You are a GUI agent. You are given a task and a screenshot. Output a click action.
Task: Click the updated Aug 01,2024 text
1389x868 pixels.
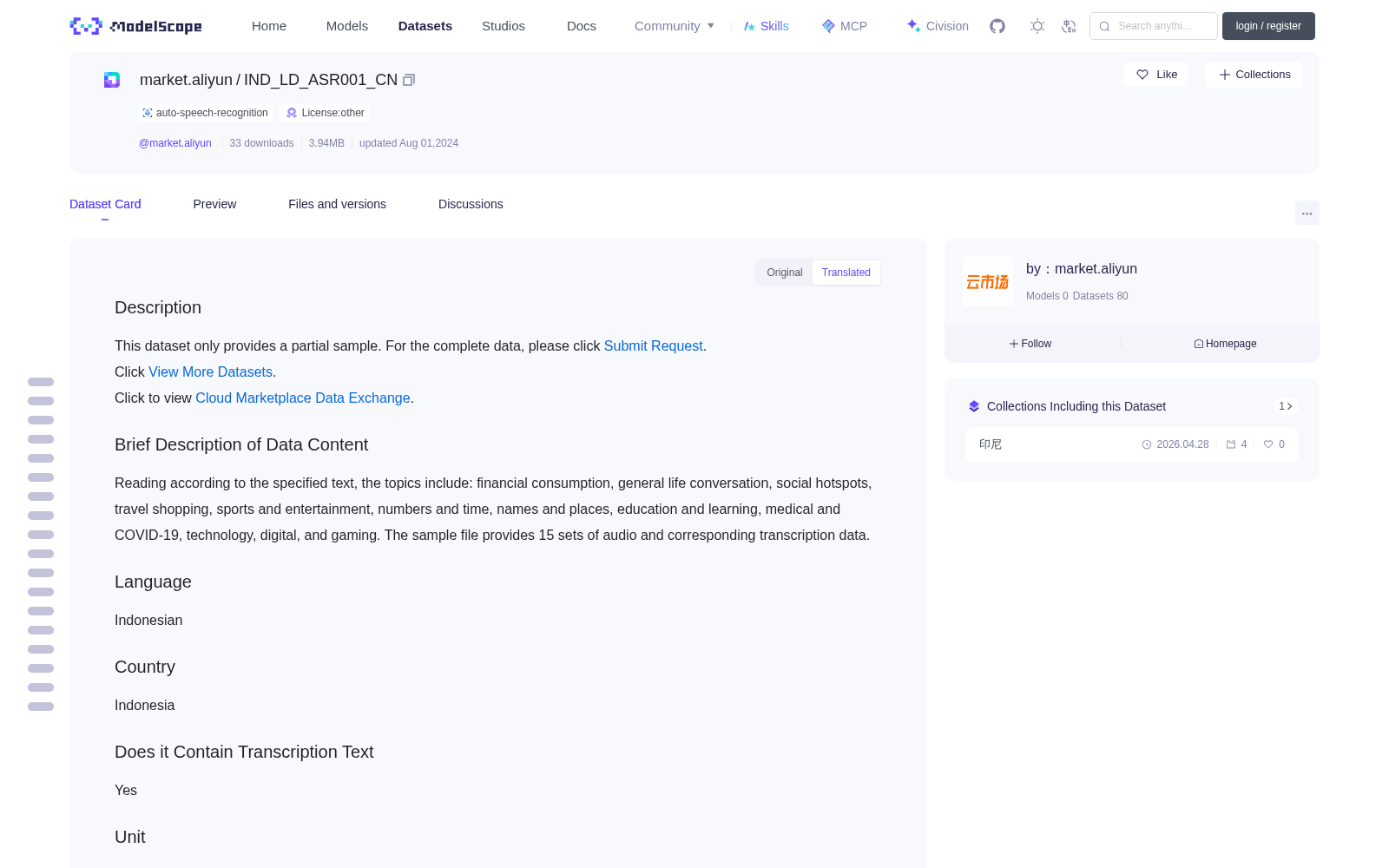pos(409,143)
